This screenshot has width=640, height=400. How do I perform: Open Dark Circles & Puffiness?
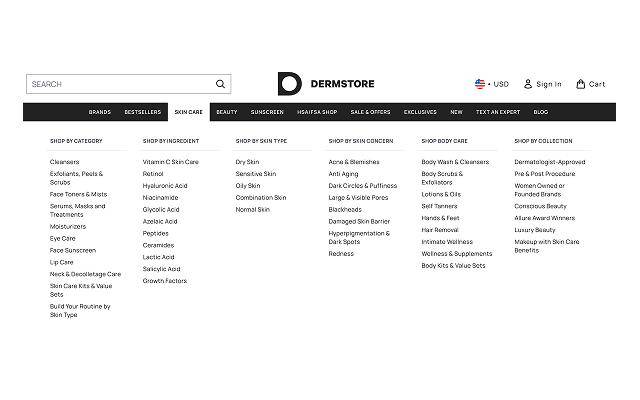[363, 186]
